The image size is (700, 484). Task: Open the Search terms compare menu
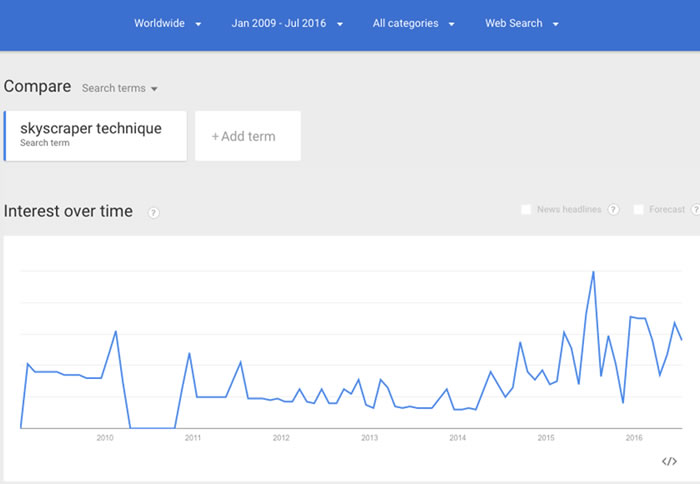(x=119, y=88)
